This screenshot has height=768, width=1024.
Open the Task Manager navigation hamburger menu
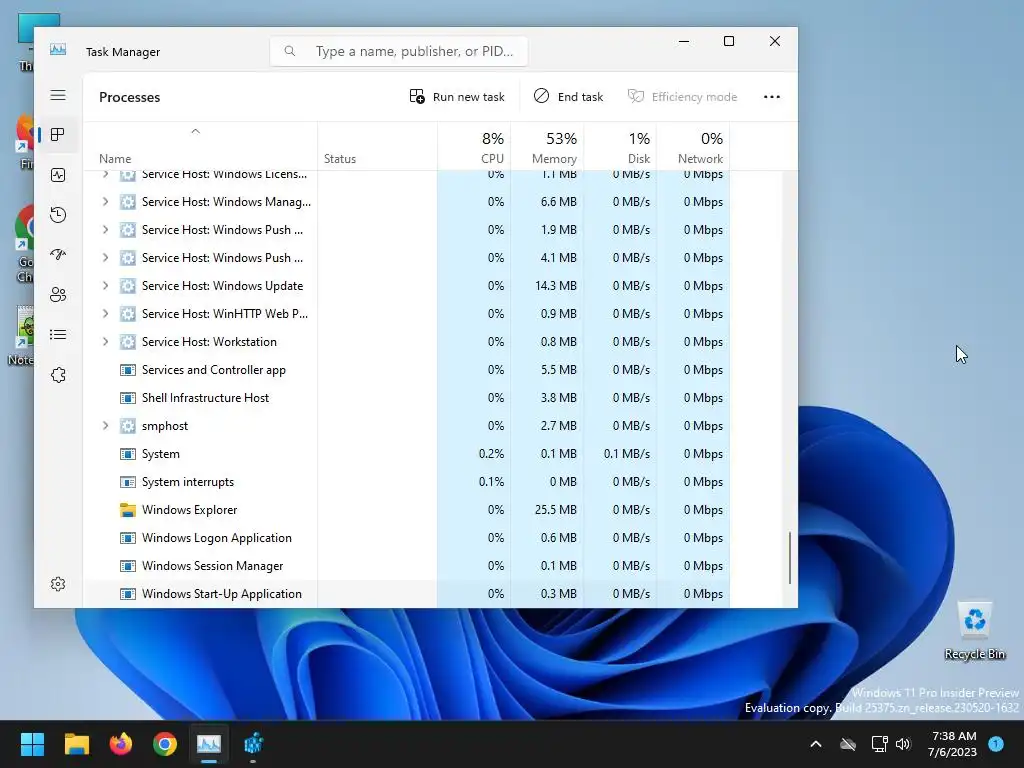58,95
